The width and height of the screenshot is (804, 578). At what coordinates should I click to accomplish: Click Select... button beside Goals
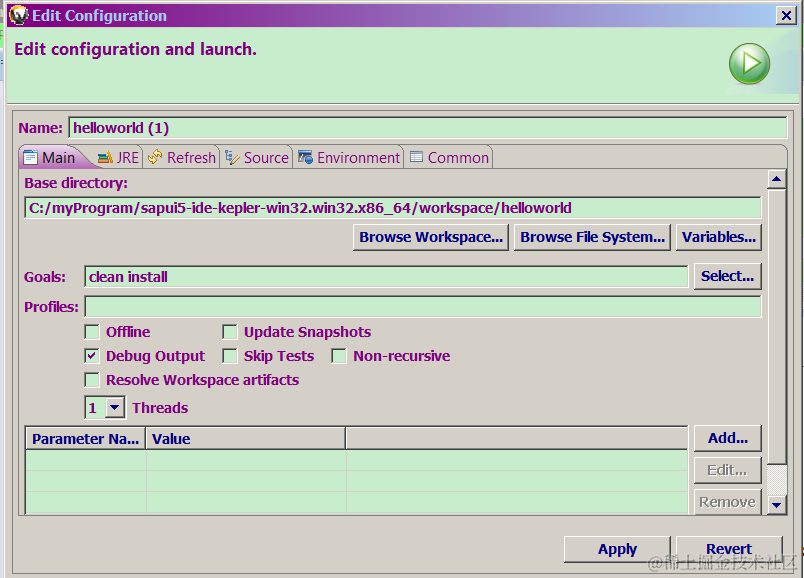coord(727,276)
